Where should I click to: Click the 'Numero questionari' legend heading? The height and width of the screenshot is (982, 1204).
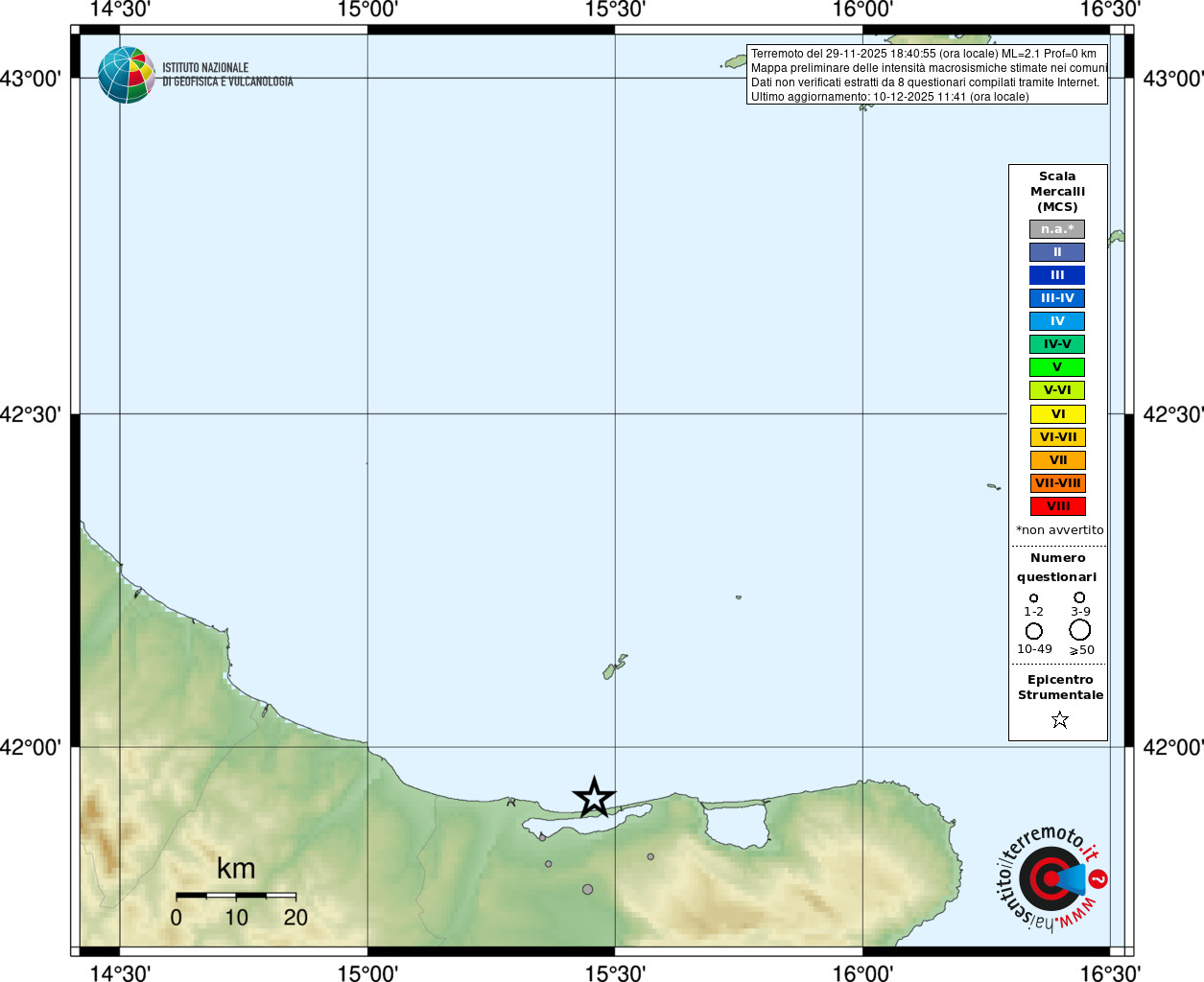(1057, 567)
